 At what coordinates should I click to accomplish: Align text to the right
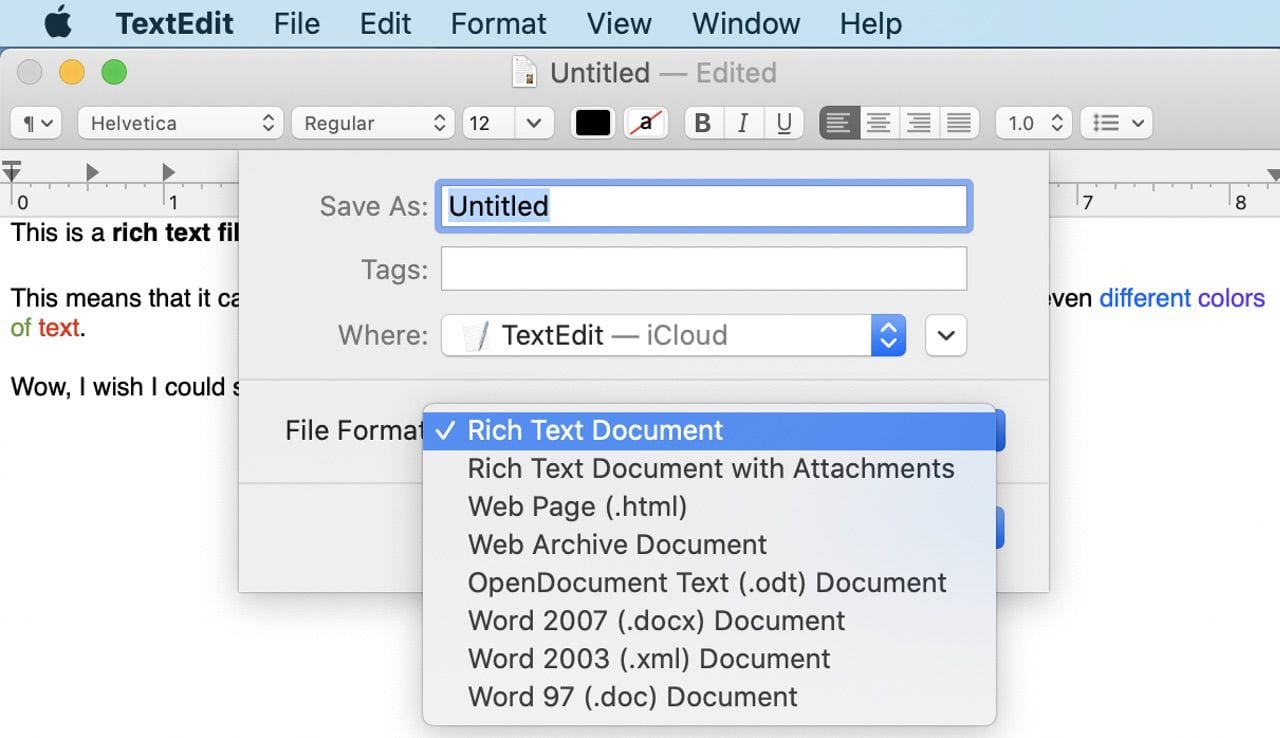(918, 123)
